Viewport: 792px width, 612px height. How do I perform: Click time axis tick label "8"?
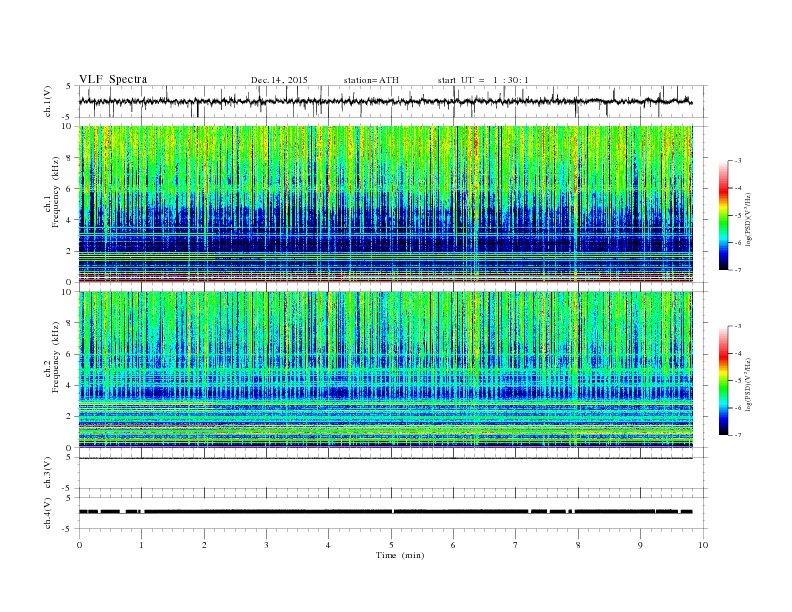tap(578, 545)
